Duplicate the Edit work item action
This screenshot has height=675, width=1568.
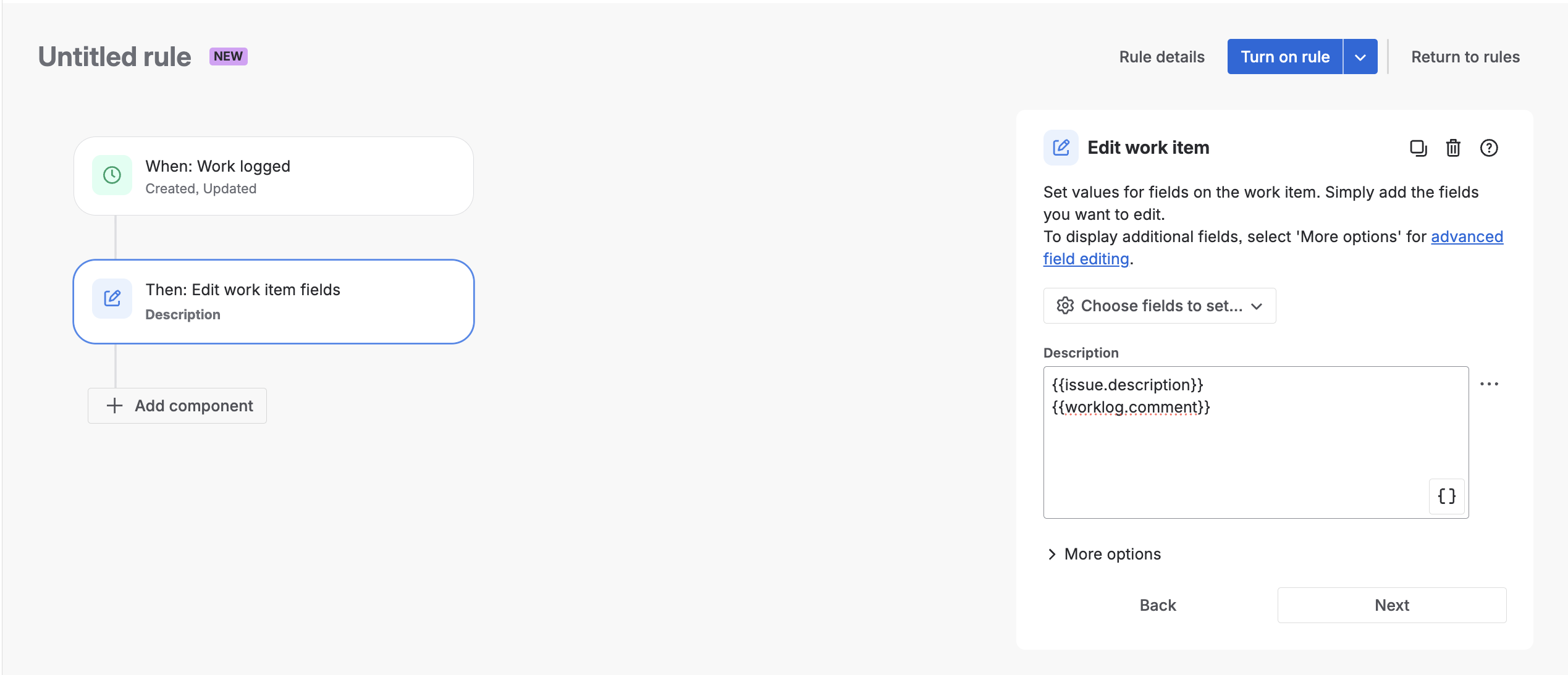(x=1418, y=148)
